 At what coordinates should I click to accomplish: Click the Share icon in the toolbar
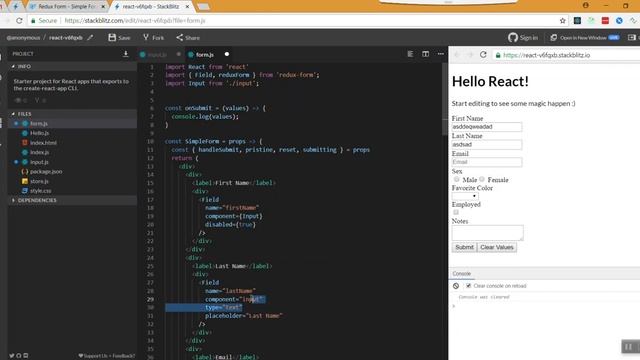pos(180,38)
